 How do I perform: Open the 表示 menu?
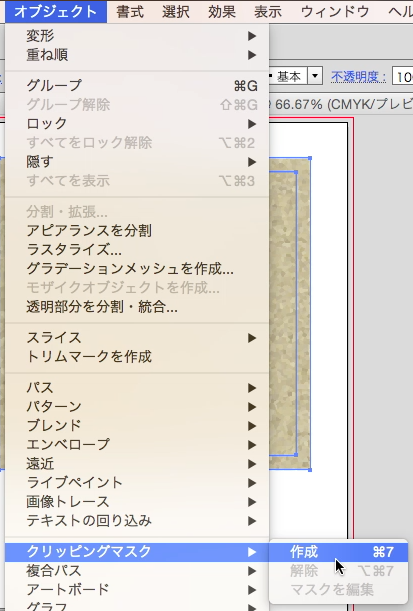click(x=268, y=11)
